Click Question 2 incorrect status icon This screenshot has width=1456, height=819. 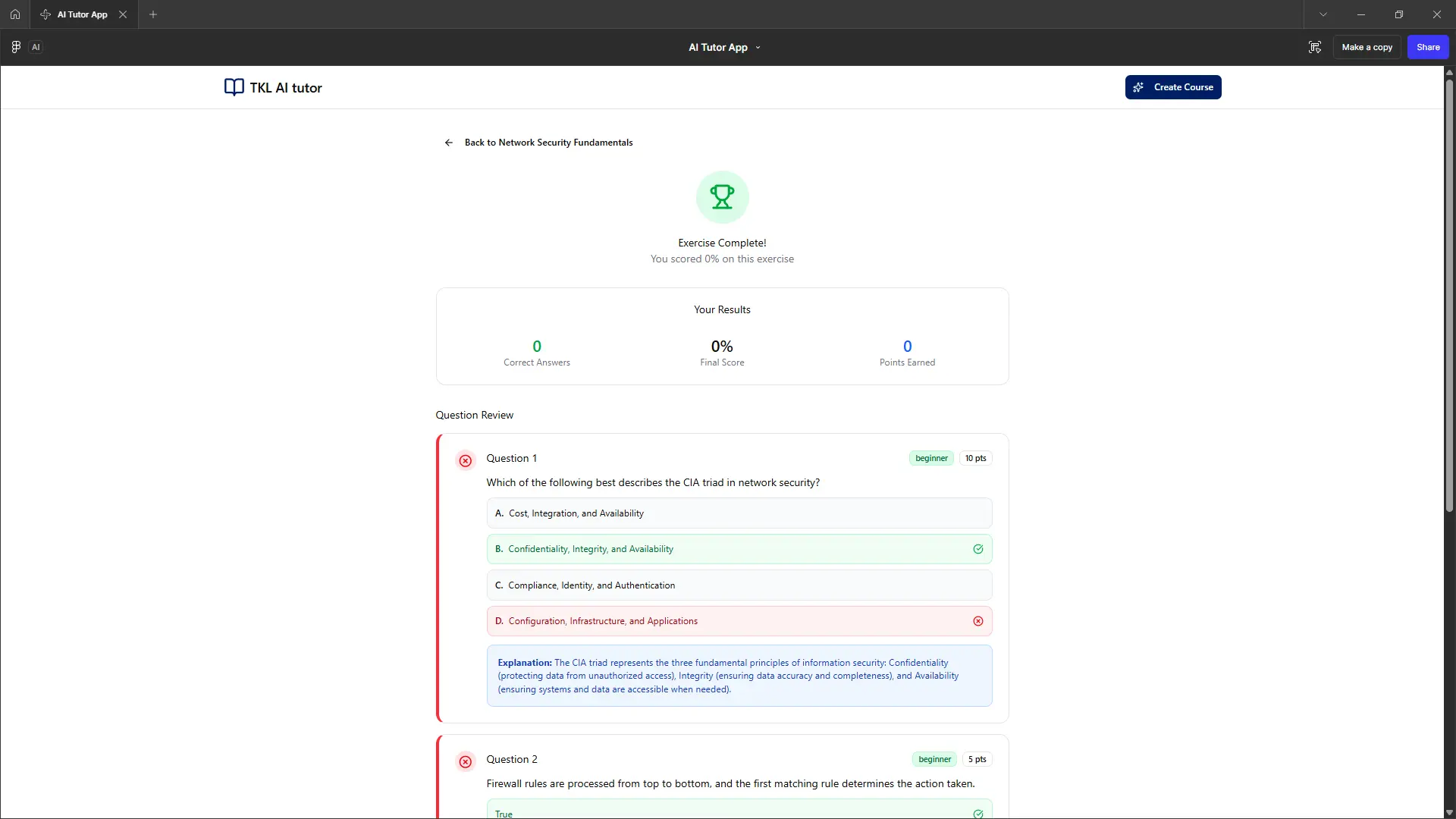pos(466,761)
